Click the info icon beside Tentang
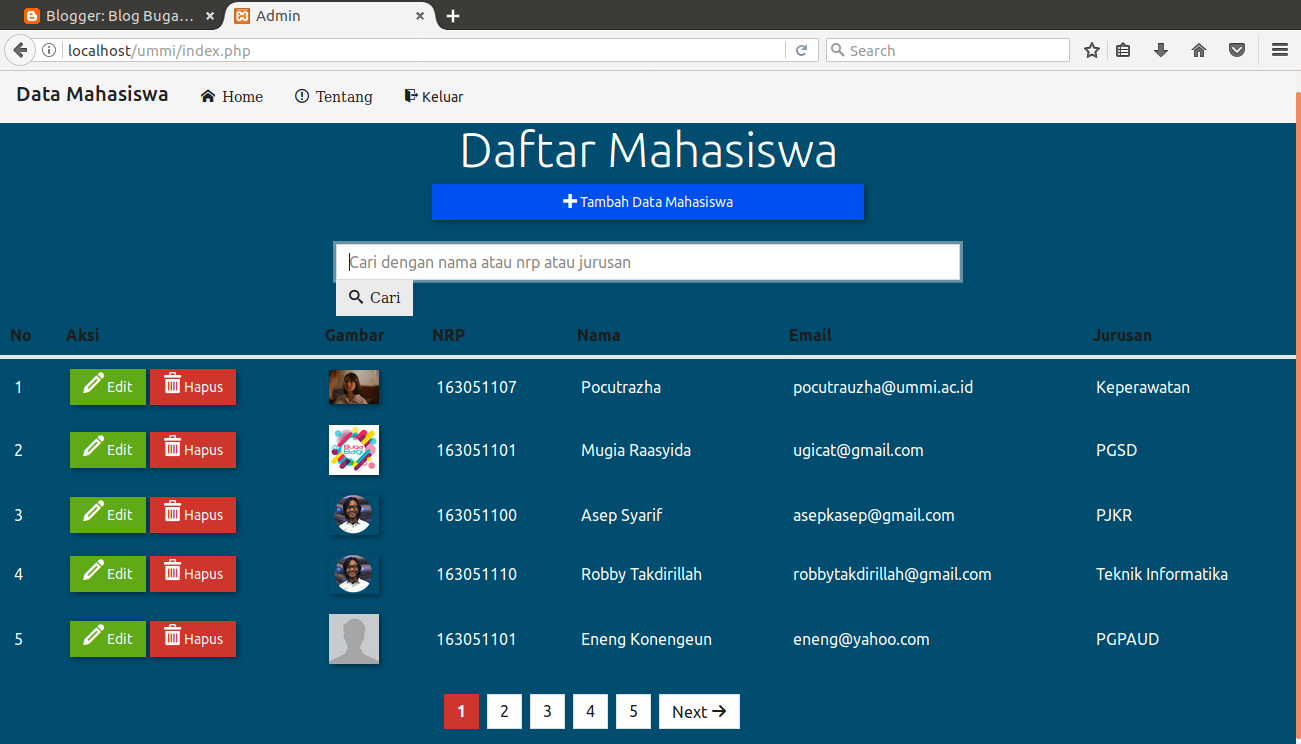 [301, 96]
